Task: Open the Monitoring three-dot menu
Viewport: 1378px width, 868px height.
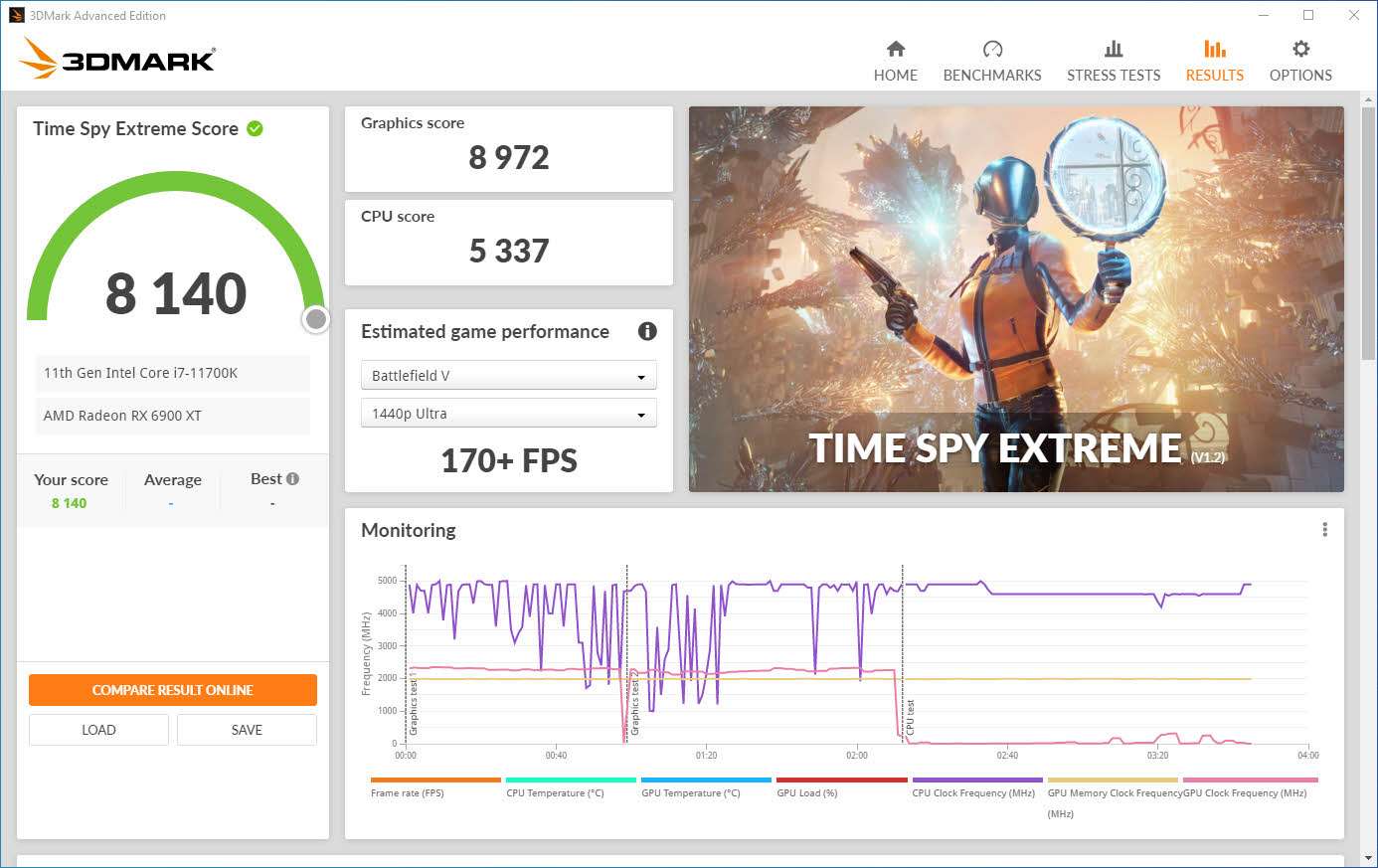Action: 1324,530
